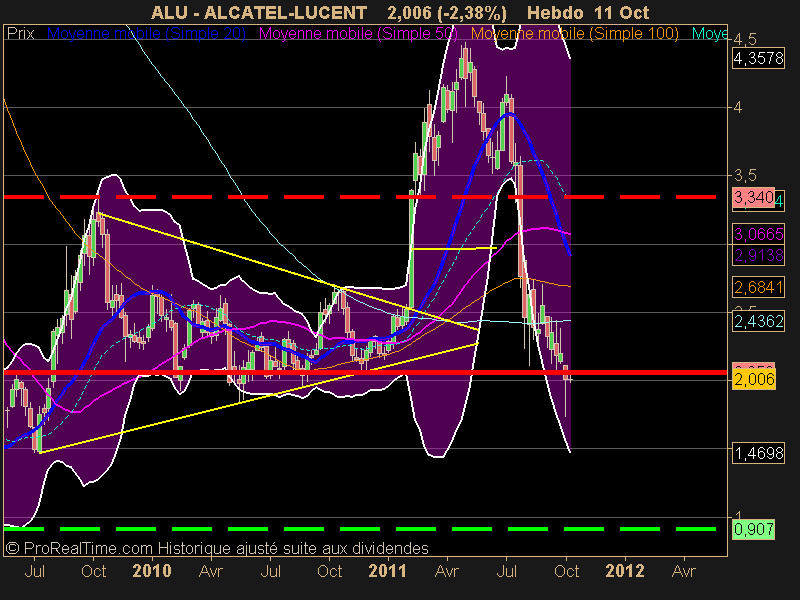Click the 'Hebdo 11 Oct' timeframe text
Image resolution: width=800 pixels, height=600 pixels.
point(588,12)
